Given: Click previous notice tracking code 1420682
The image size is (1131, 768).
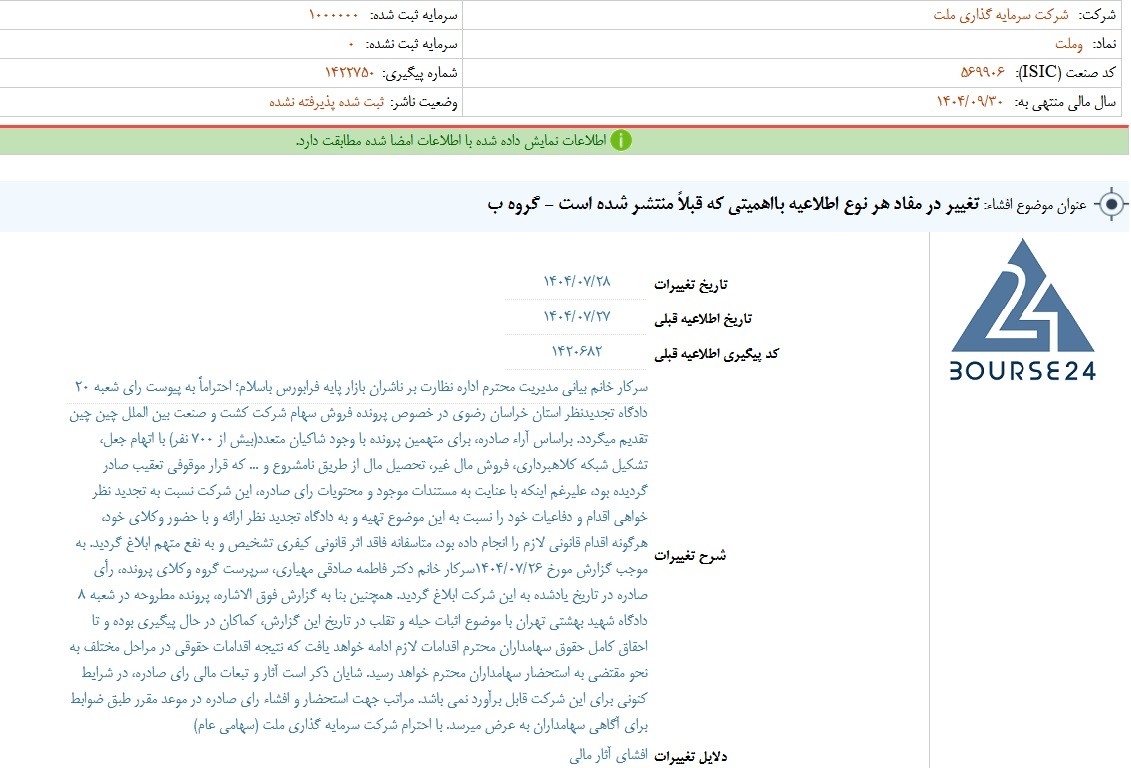Looking at the screenshot, I should [576, 350].
